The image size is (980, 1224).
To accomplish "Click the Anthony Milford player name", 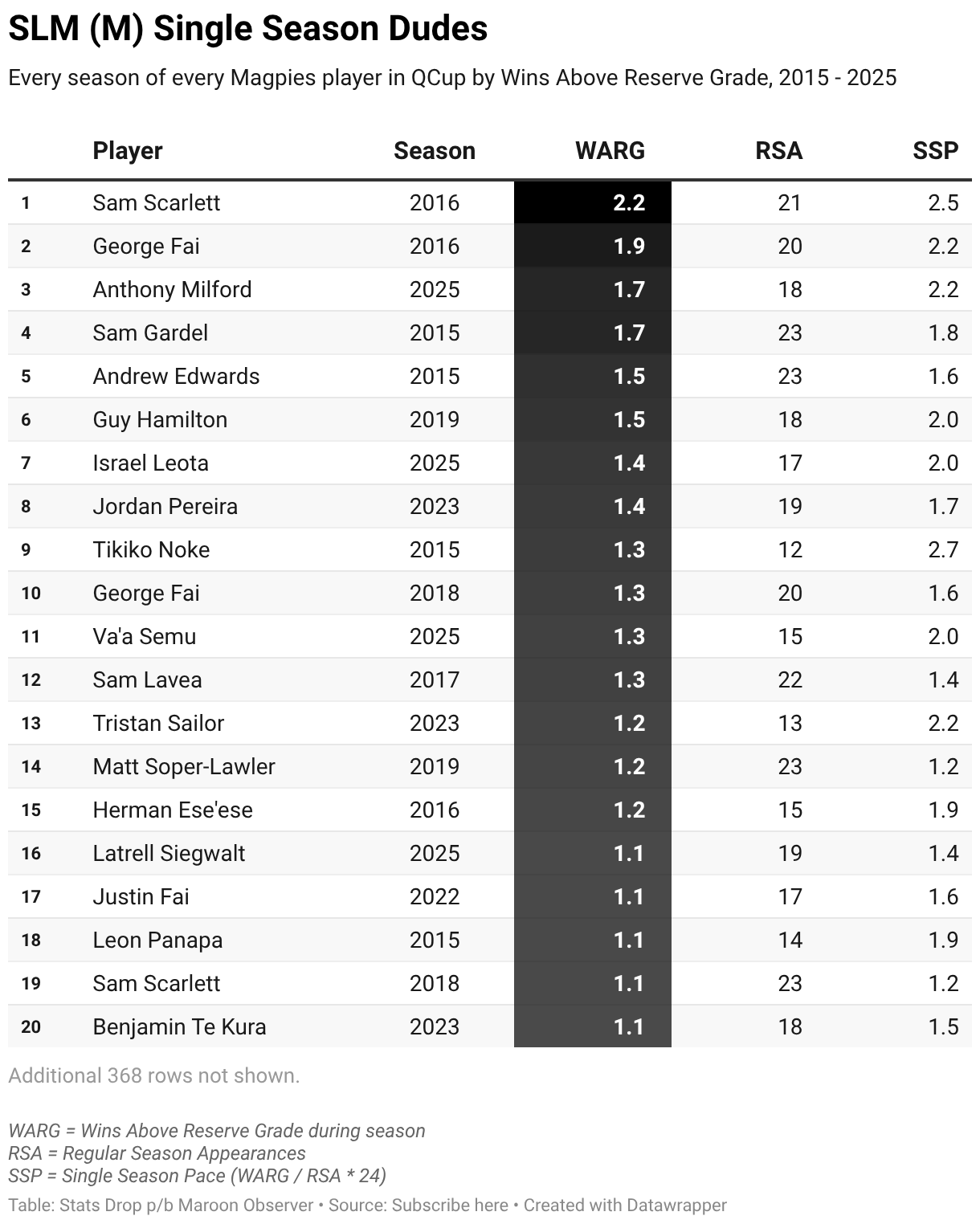I will 172,289.
